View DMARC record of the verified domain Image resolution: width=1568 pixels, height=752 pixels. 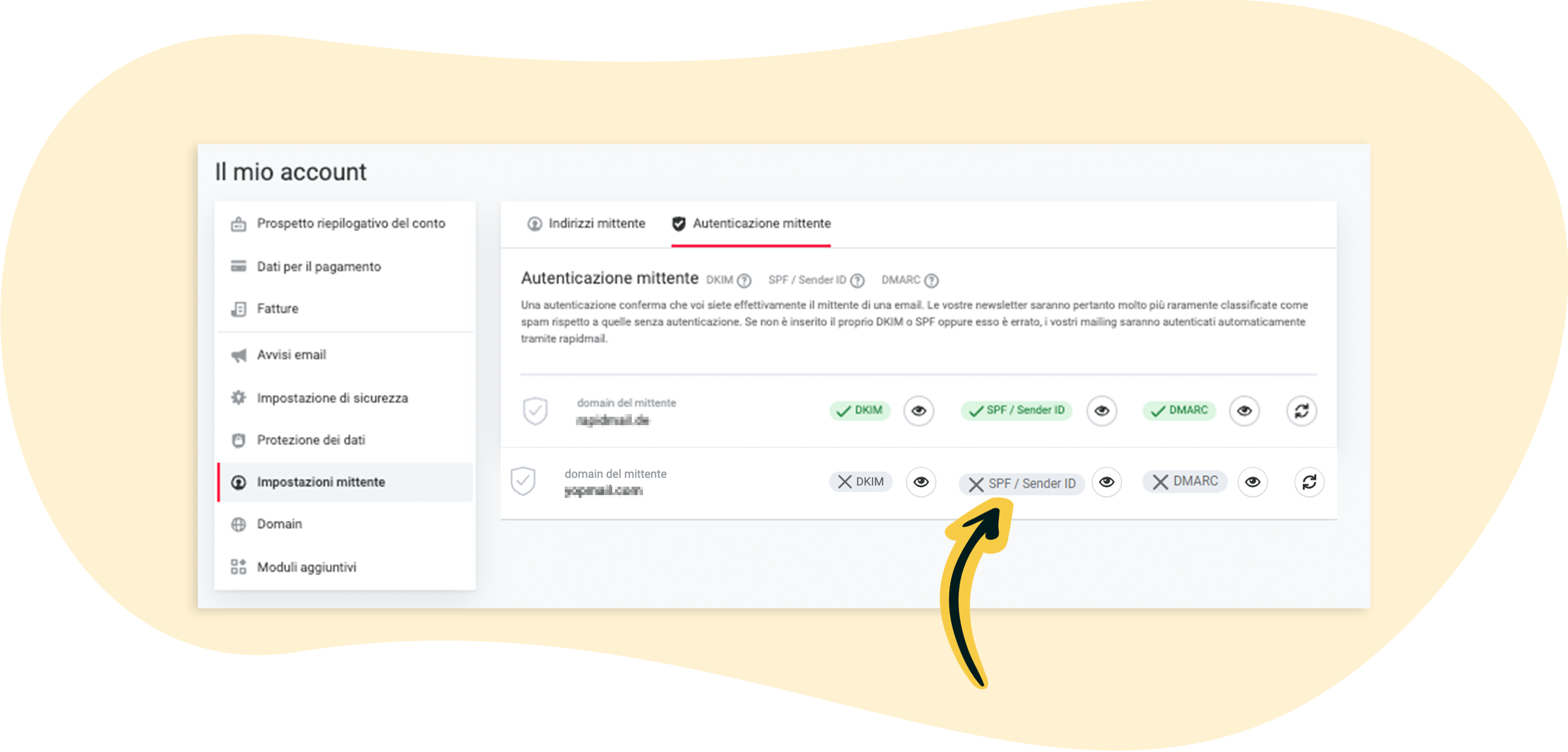pos(1244,411)
